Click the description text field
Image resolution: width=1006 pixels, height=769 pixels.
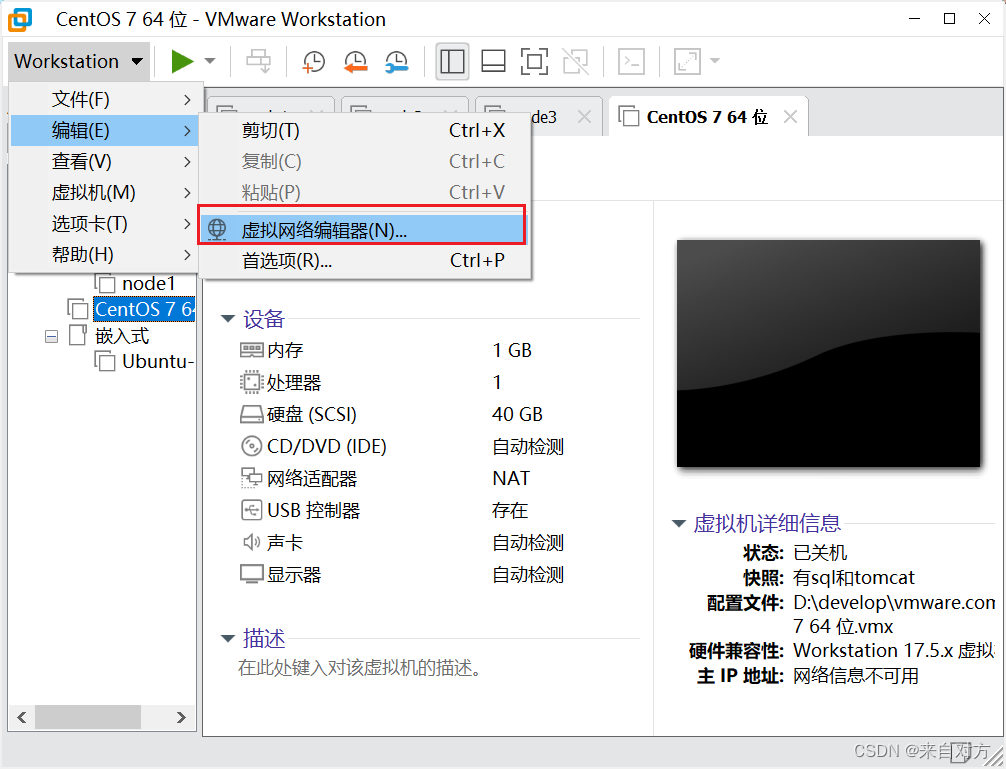click(359, 668)
